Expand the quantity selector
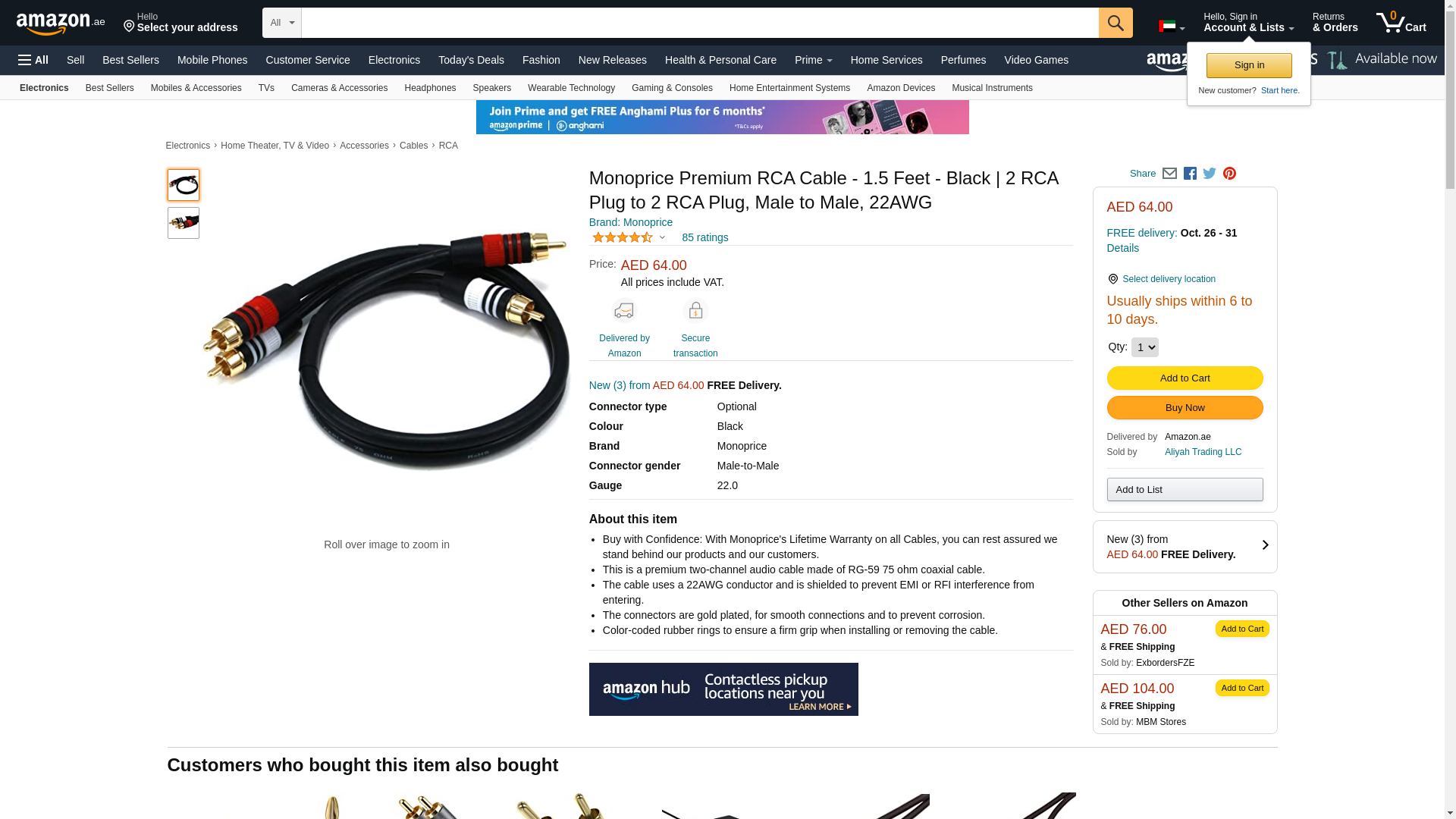 click(1144, 347)
